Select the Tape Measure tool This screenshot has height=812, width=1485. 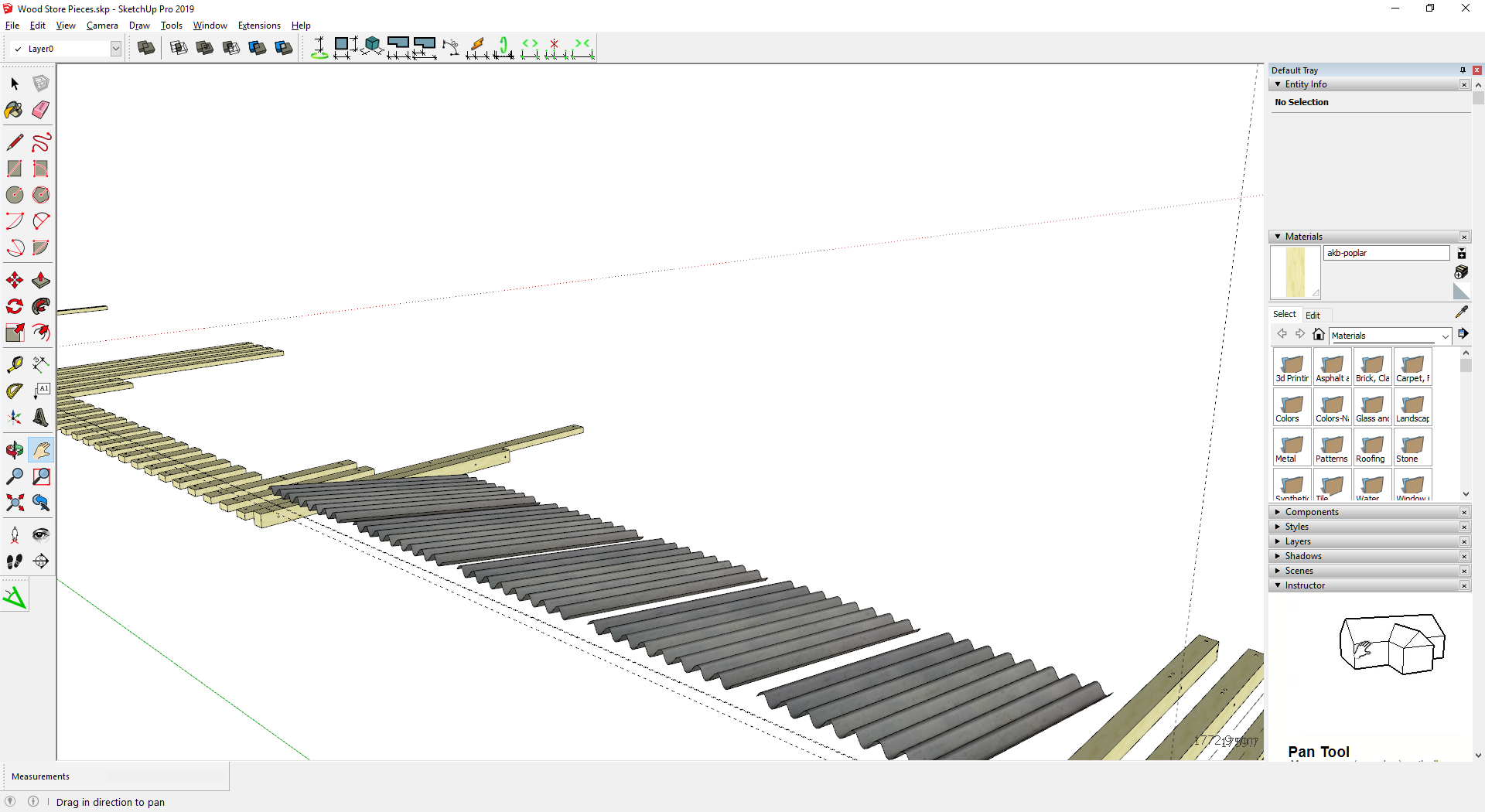coord(15,365)
